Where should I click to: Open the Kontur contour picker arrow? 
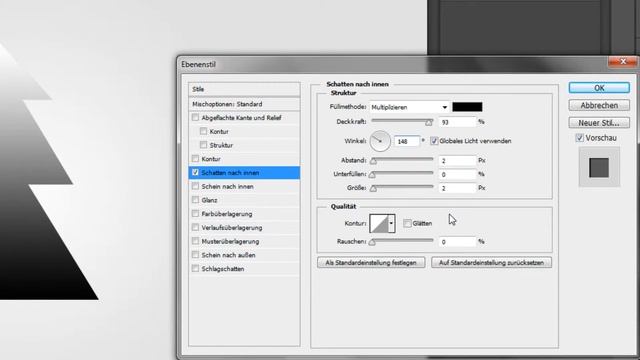[x=391, y=223]
